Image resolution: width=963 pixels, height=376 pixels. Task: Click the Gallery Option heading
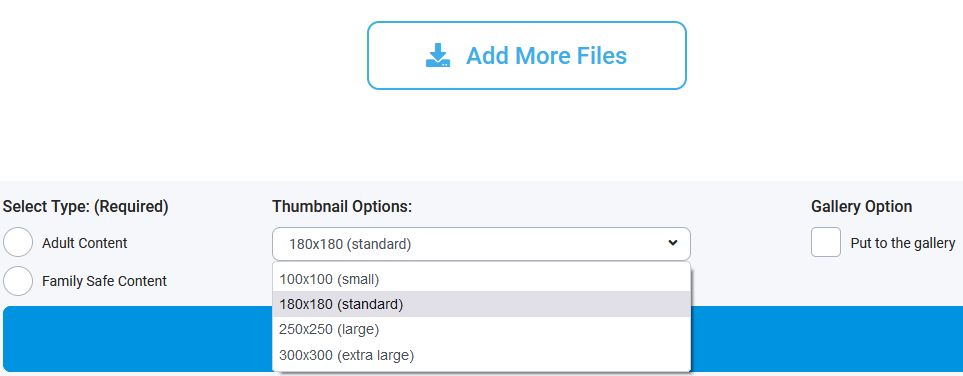pyautogui.click(x=861, y=206)
